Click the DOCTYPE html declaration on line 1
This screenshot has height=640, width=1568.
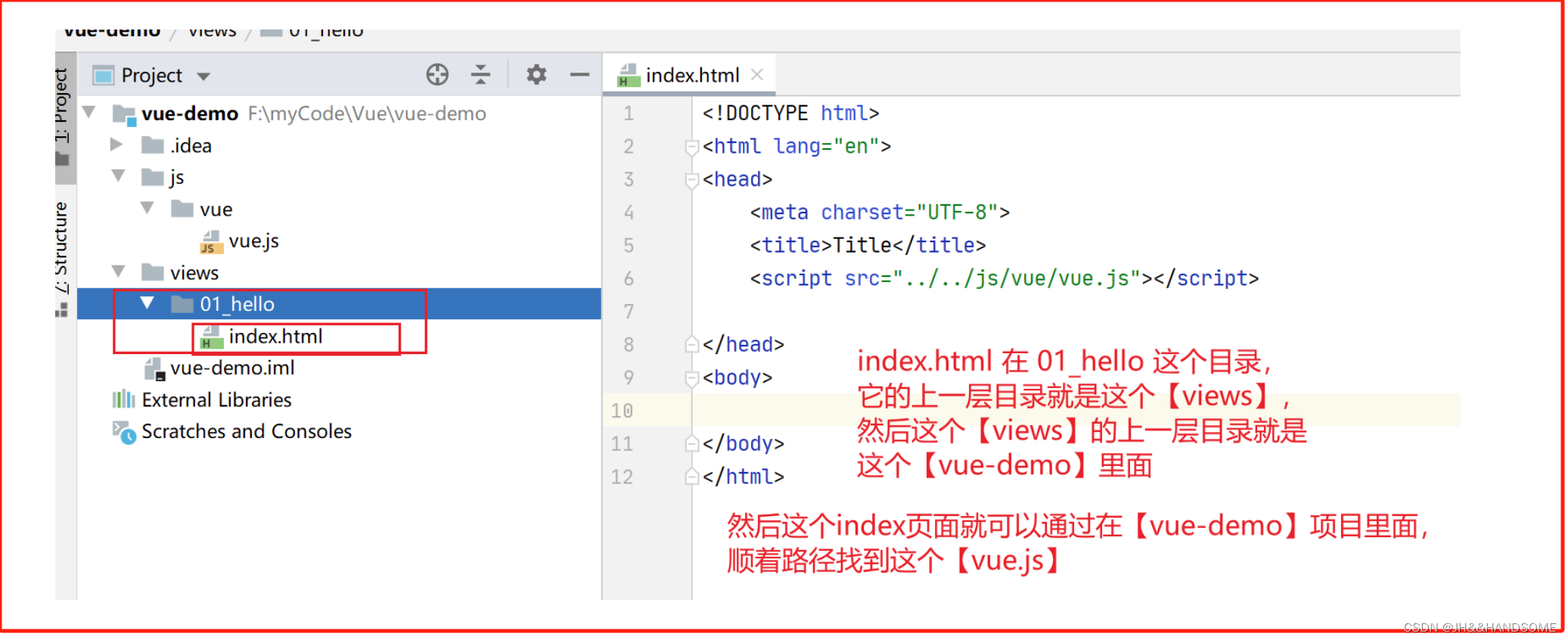[x=790, y=113]
